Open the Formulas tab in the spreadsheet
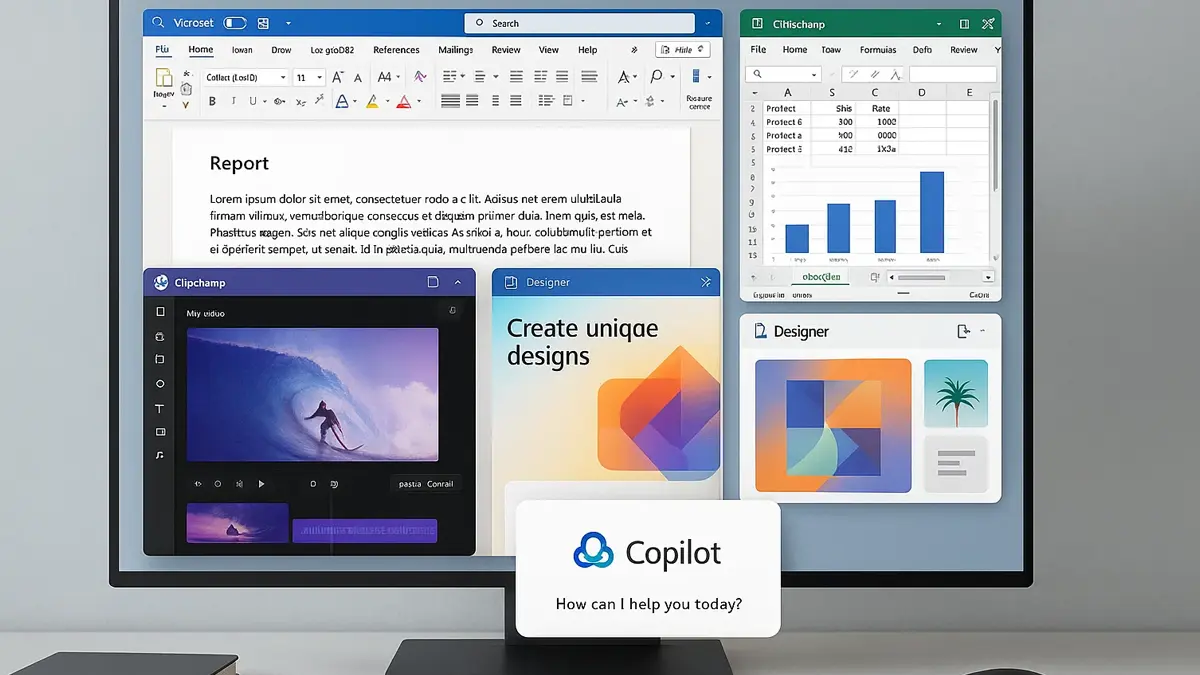 pos(877,49)
